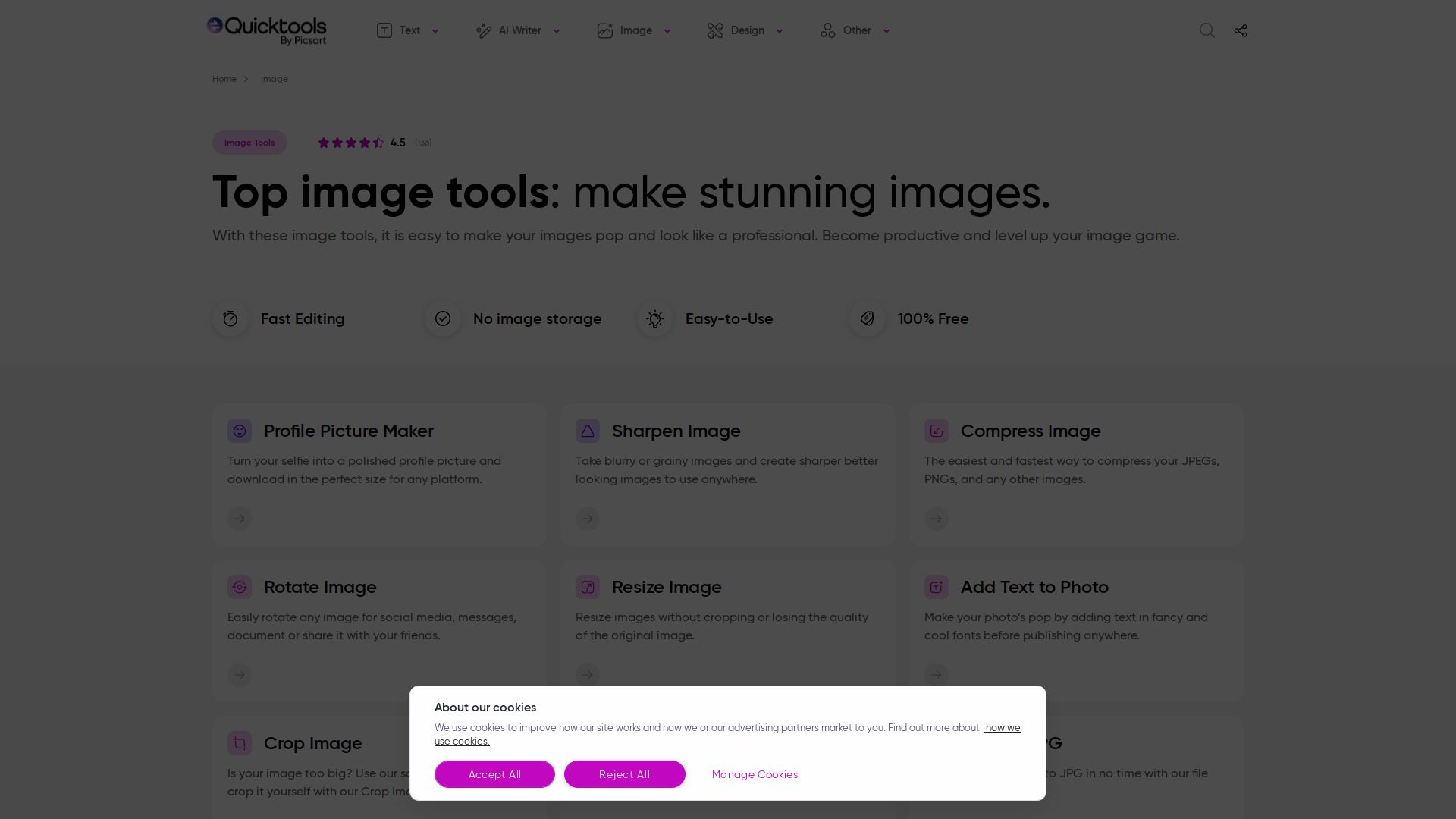
Task: Click the Quicktools by Picsart logo
Action: point(265,30)
